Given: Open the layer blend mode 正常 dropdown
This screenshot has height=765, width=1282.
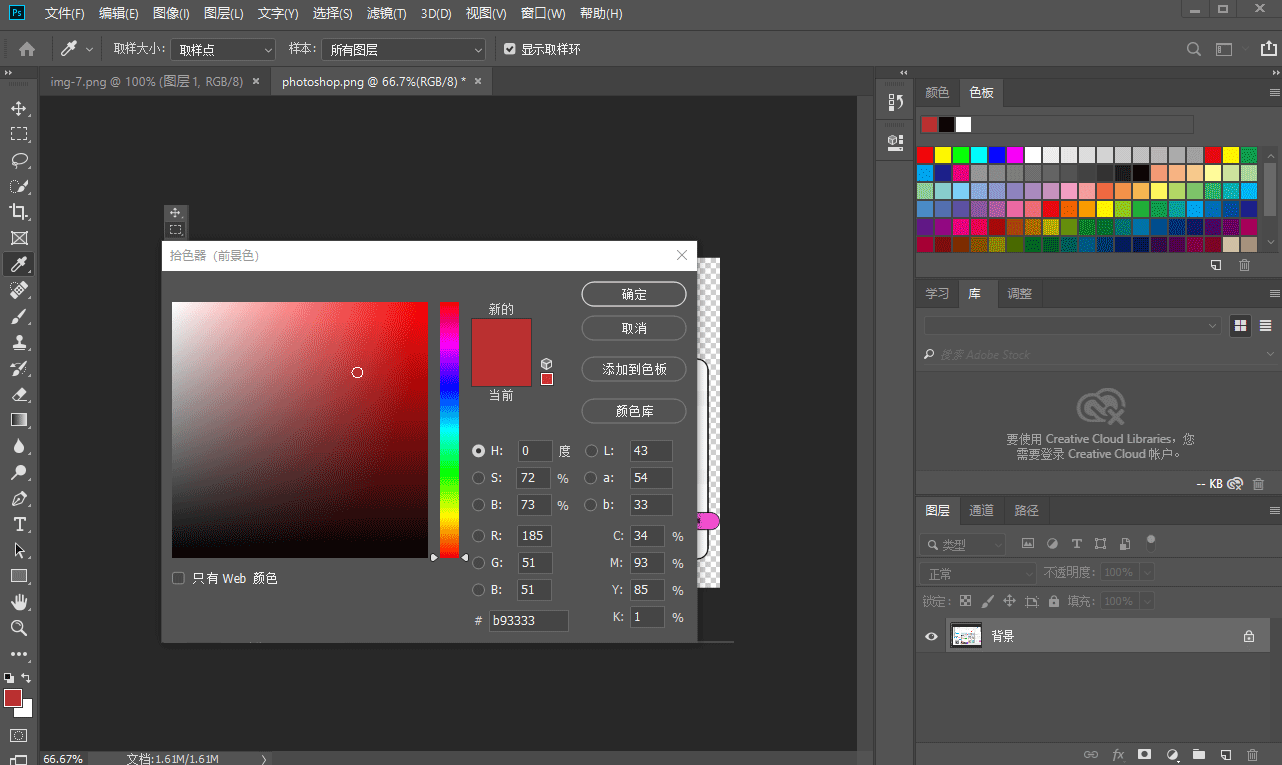Looking at the screenshot, I should [978, 574].
